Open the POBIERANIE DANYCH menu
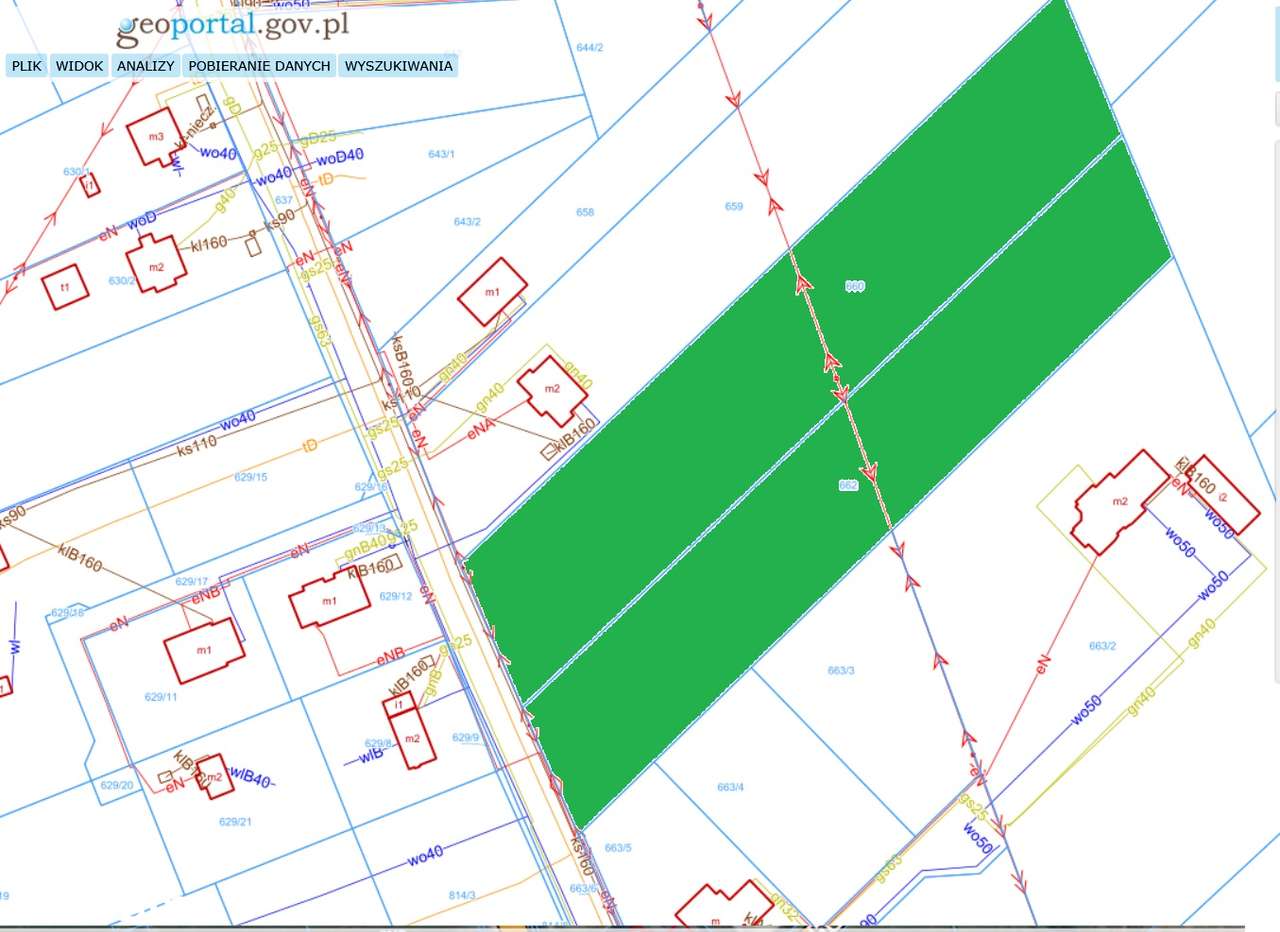 (258, 66)
